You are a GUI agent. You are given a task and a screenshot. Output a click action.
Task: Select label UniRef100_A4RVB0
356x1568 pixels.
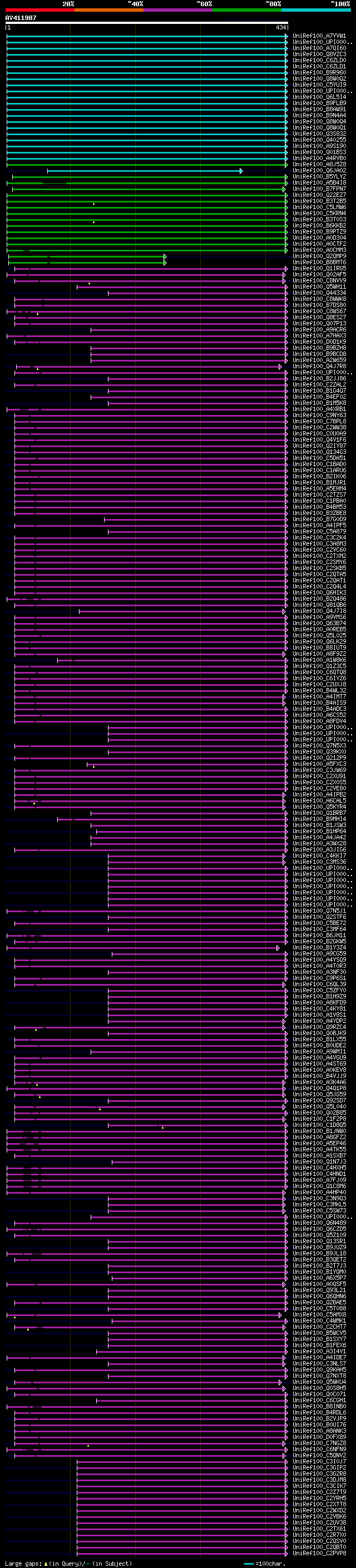tap(319, 159)
